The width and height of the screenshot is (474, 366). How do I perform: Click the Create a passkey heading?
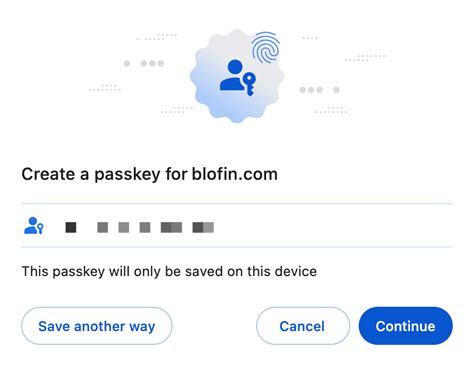point(150,174)
